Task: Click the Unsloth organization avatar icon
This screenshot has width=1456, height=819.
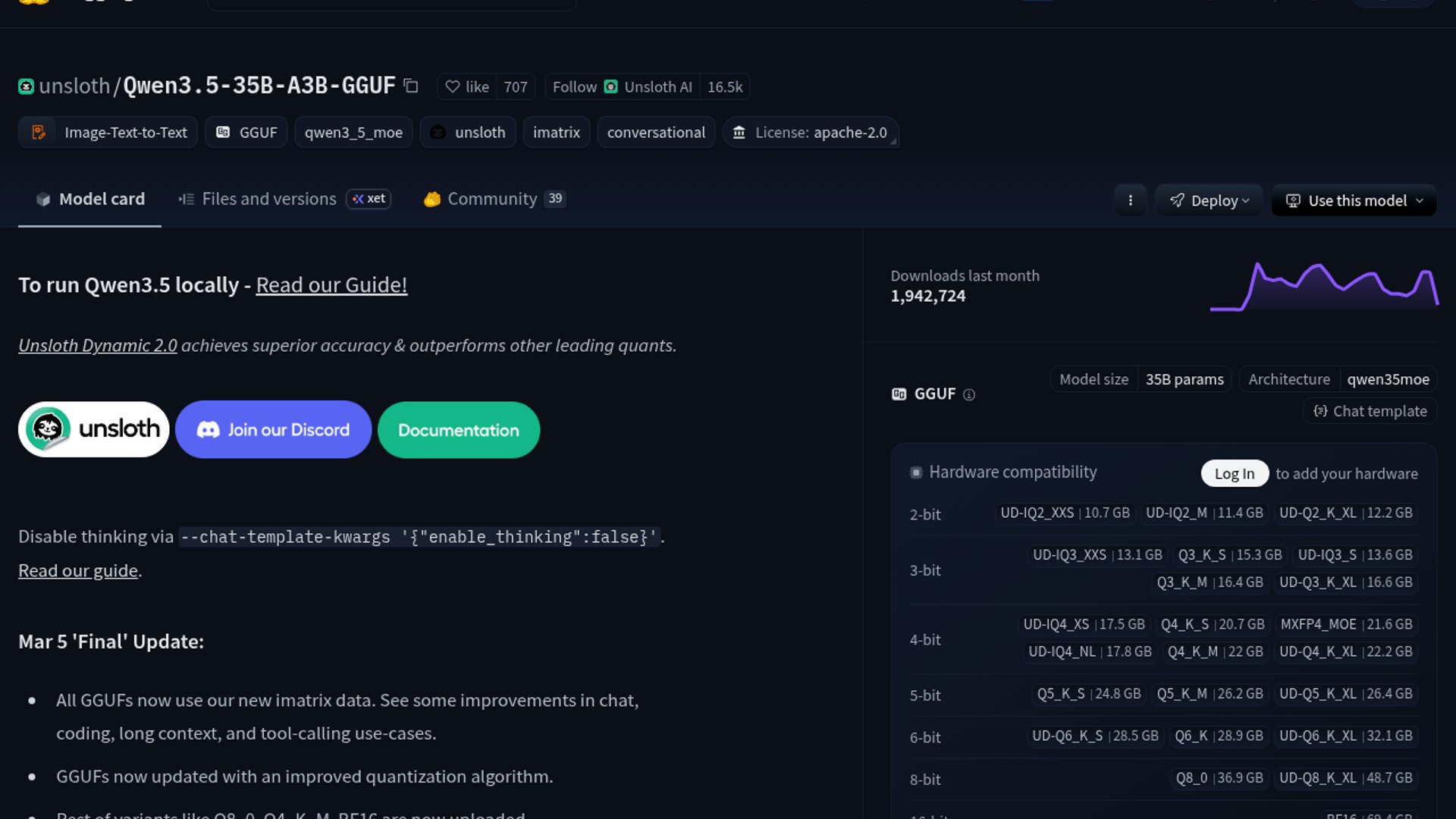Action: point(26,86)
